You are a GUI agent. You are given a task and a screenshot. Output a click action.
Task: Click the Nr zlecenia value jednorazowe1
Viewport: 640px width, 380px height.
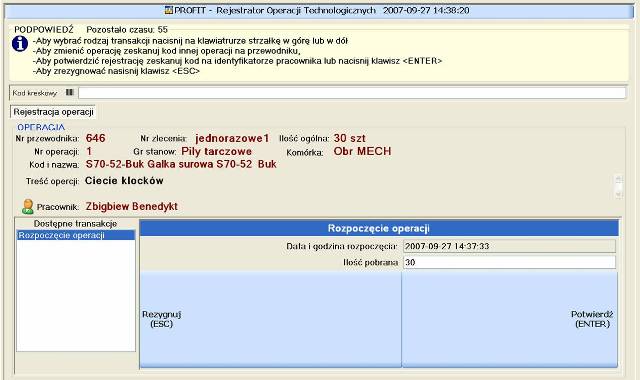click(x=232, y=138)
